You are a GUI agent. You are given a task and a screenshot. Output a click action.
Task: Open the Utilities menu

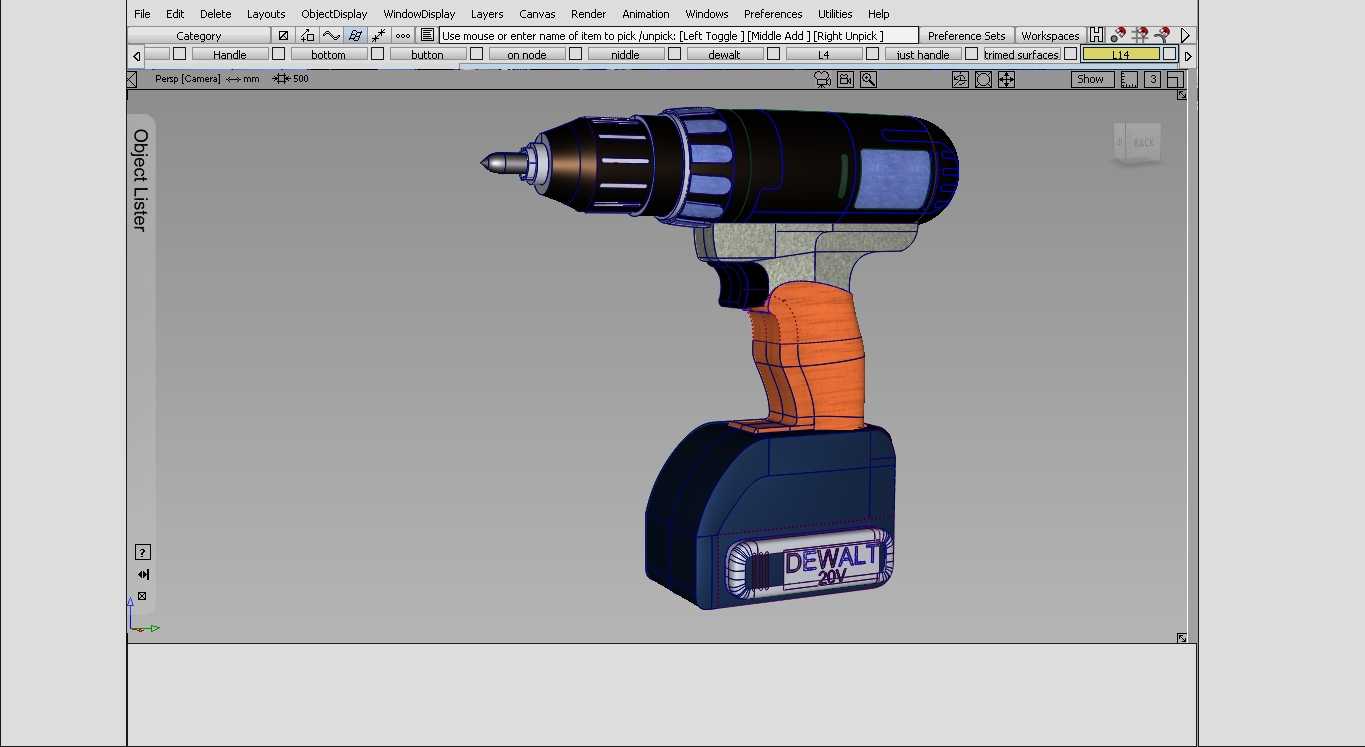(x=835, y=14)
